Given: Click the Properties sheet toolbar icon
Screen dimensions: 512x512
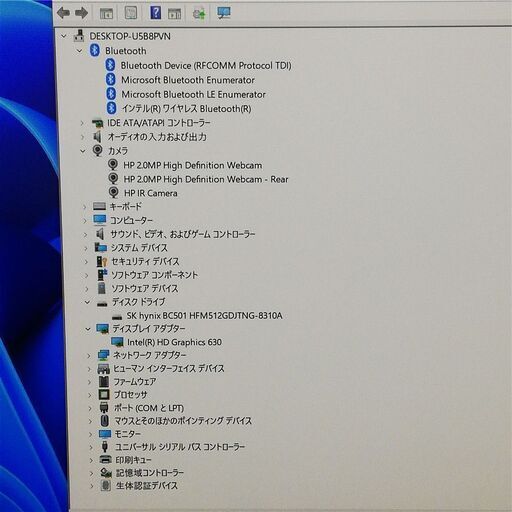Looking at the screenshot, I should coord(131,13).
